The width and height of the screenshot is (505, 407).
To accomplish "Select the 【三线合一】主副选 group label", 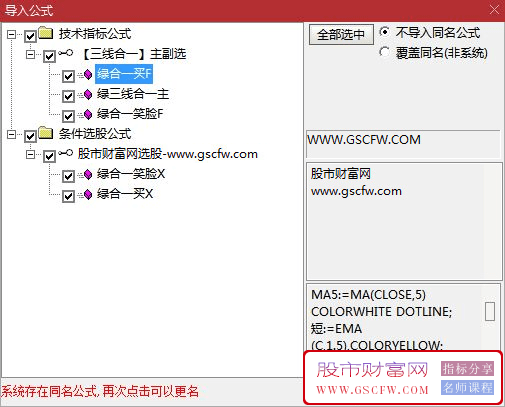I will coord(133,54).
